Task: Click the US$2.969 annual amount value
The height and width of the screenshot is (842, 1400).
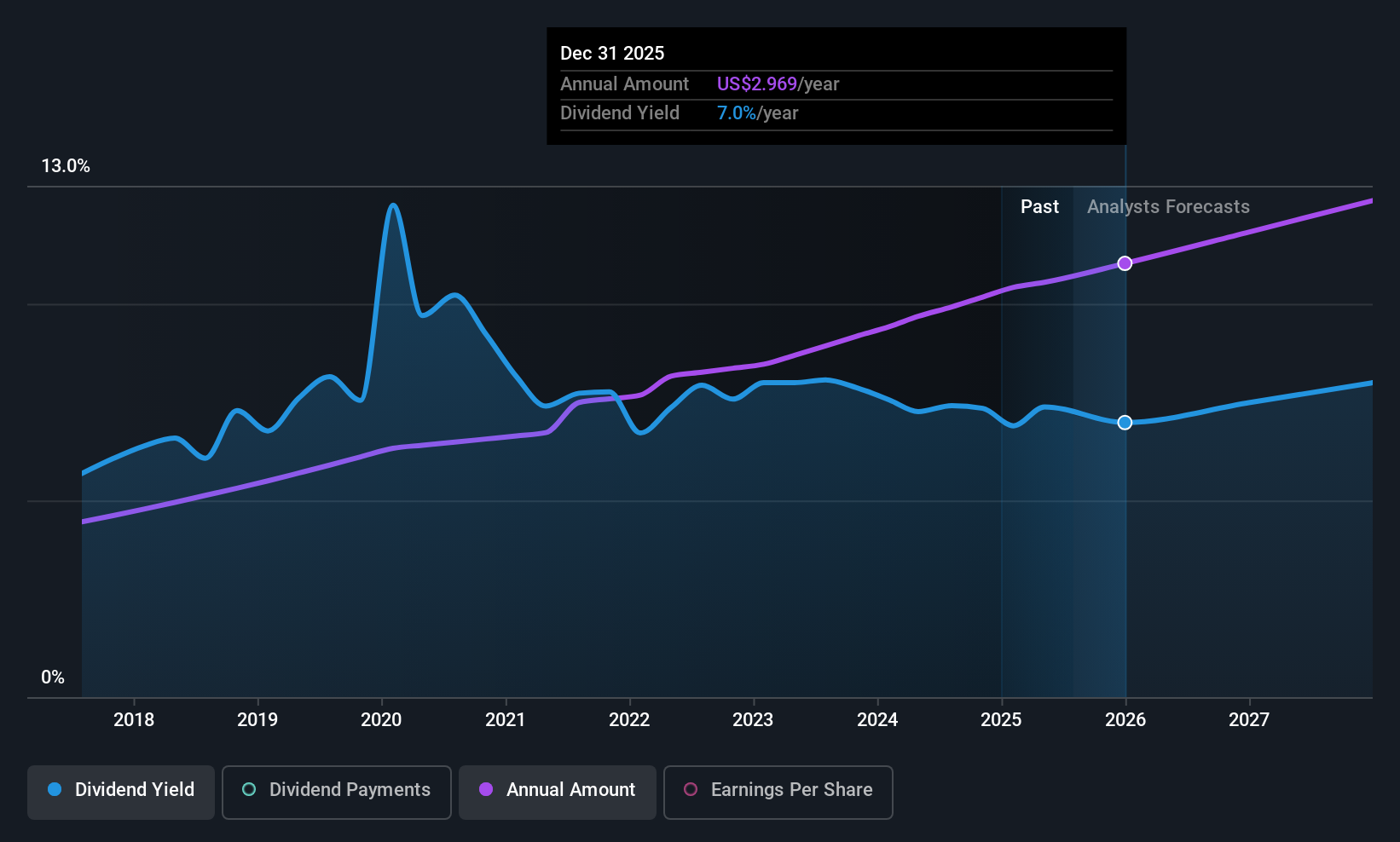Action: point(757,84)
